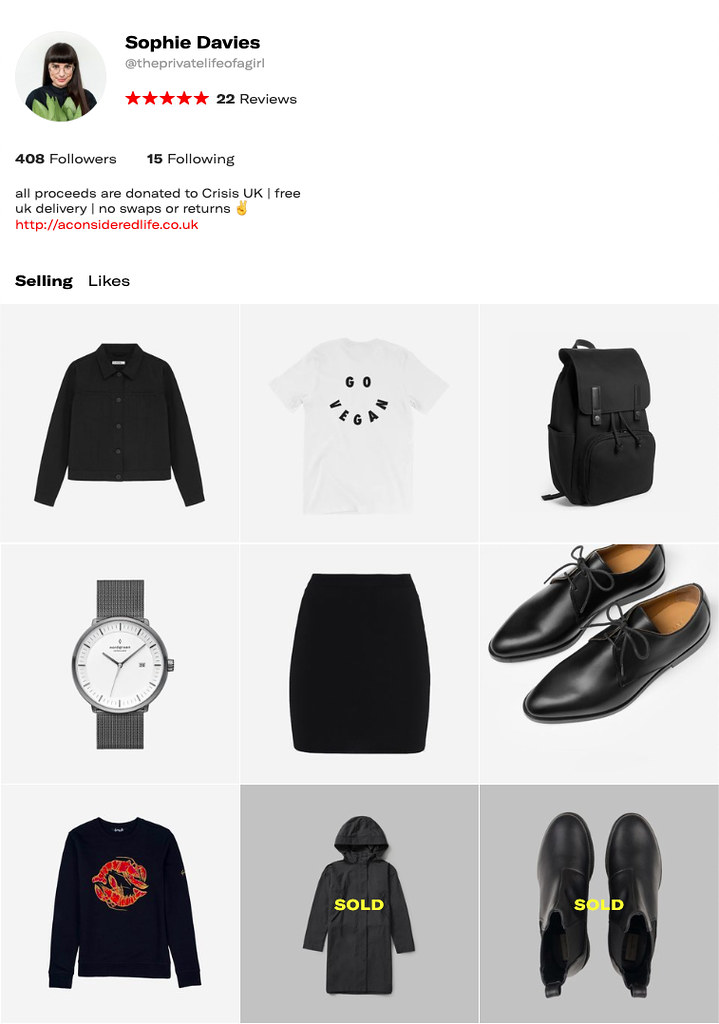The image size is (719, 1024).
Task: View the 15 Following list
Action: point(191,159)
